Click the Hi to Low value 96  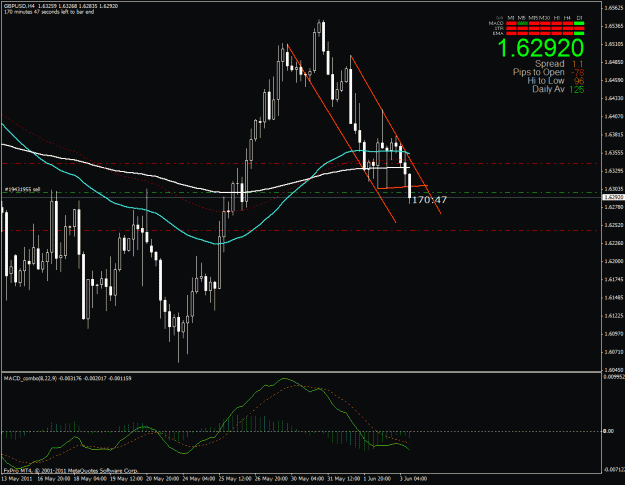click(x=579, y=81)
